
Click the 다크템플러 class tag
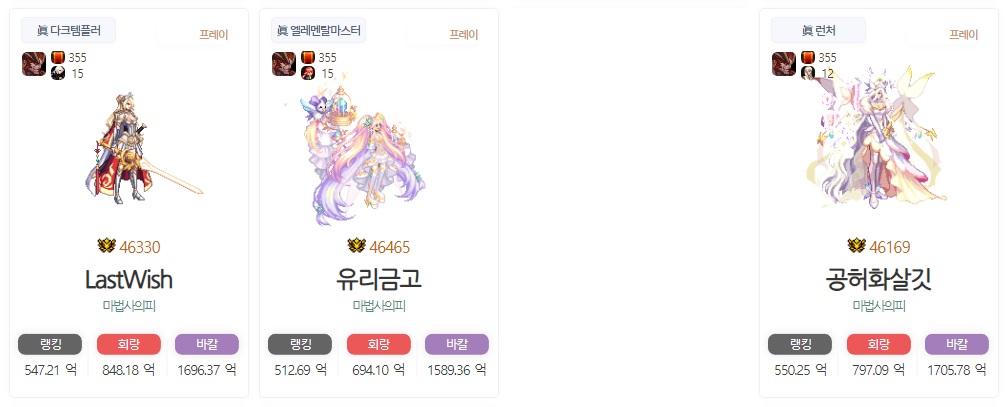tap(69, 30)
